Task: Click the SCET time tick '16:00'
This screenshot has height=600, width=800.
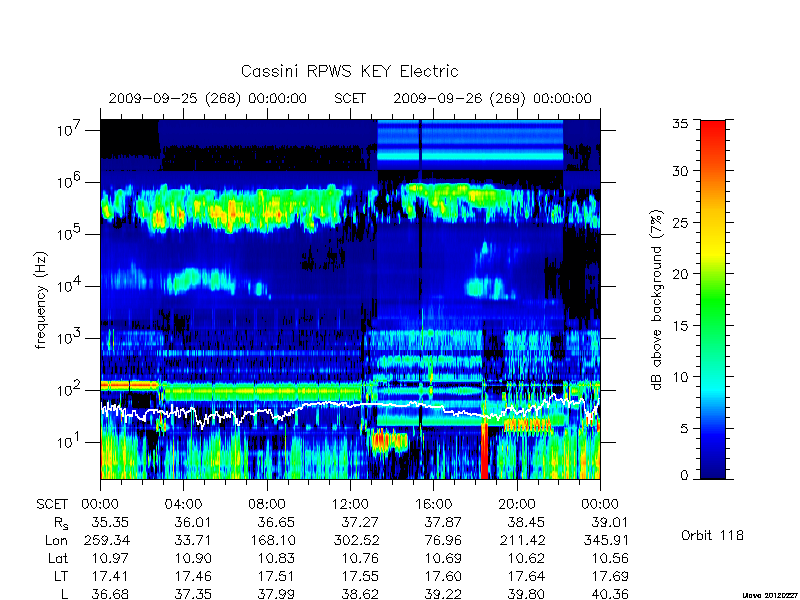Action: pyautogui.click(x=433, y=504)
